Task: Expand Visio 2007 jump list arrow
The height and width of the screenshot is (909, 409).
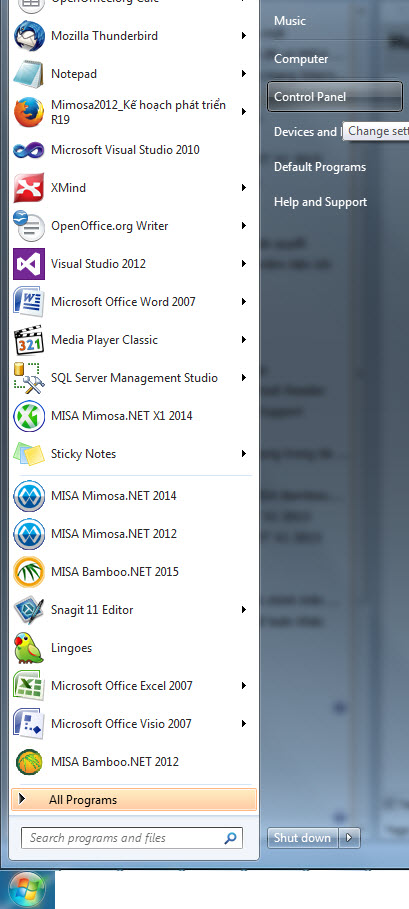Action: (x=244, y=724)
